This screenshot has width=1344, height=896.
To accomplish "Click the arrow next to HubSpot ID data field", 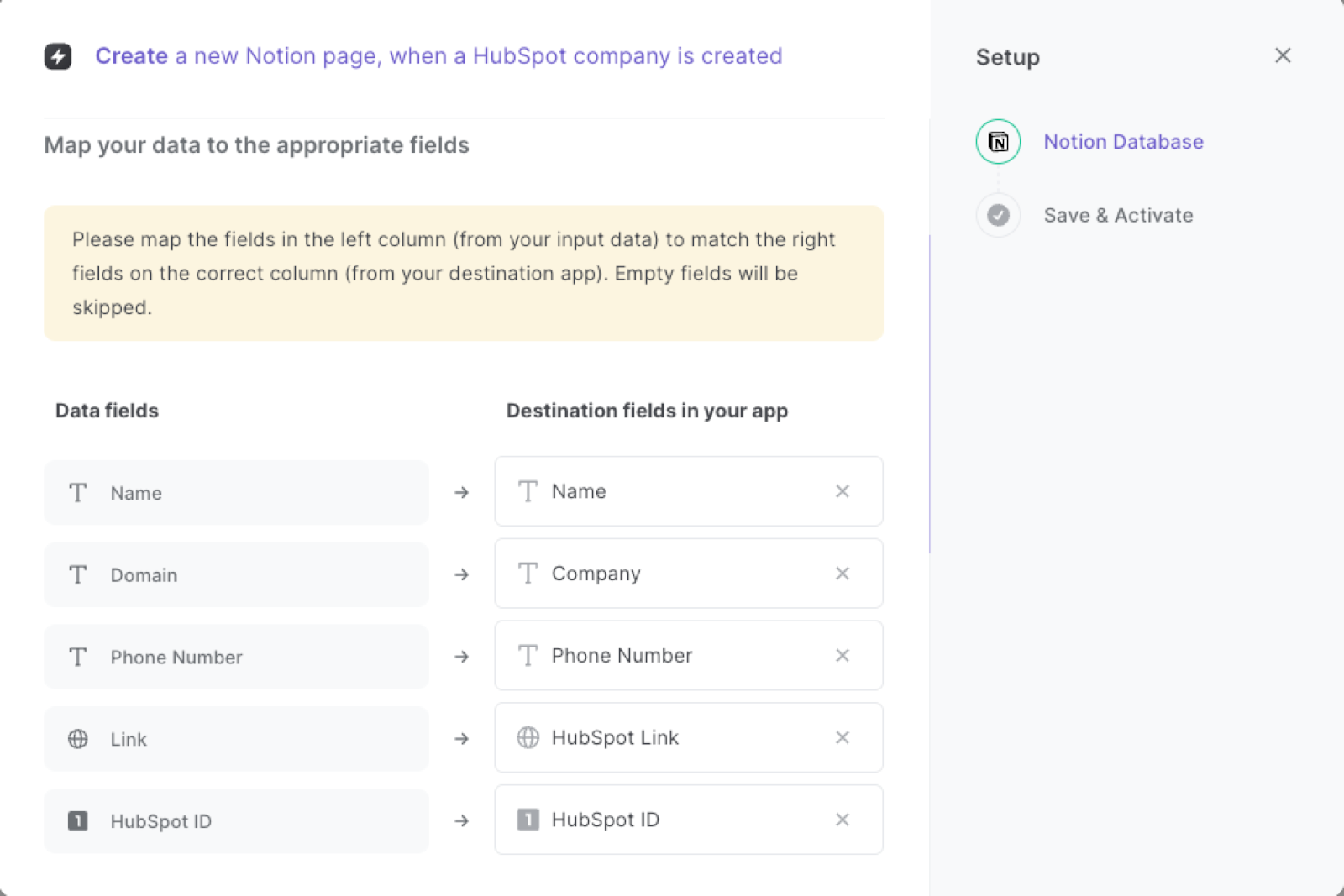I will tap(461, 820).
